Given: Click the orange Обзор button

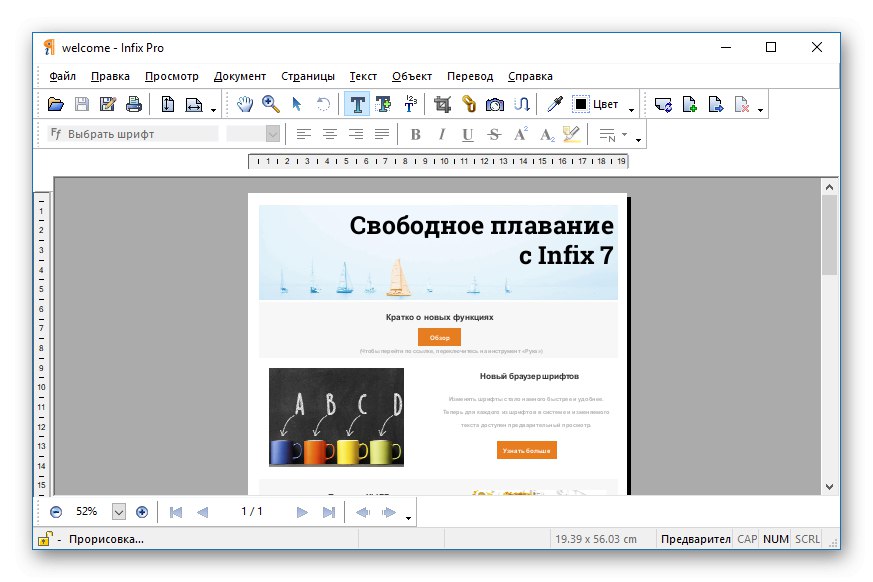Looking at the screenshot, I should point(439,337).
